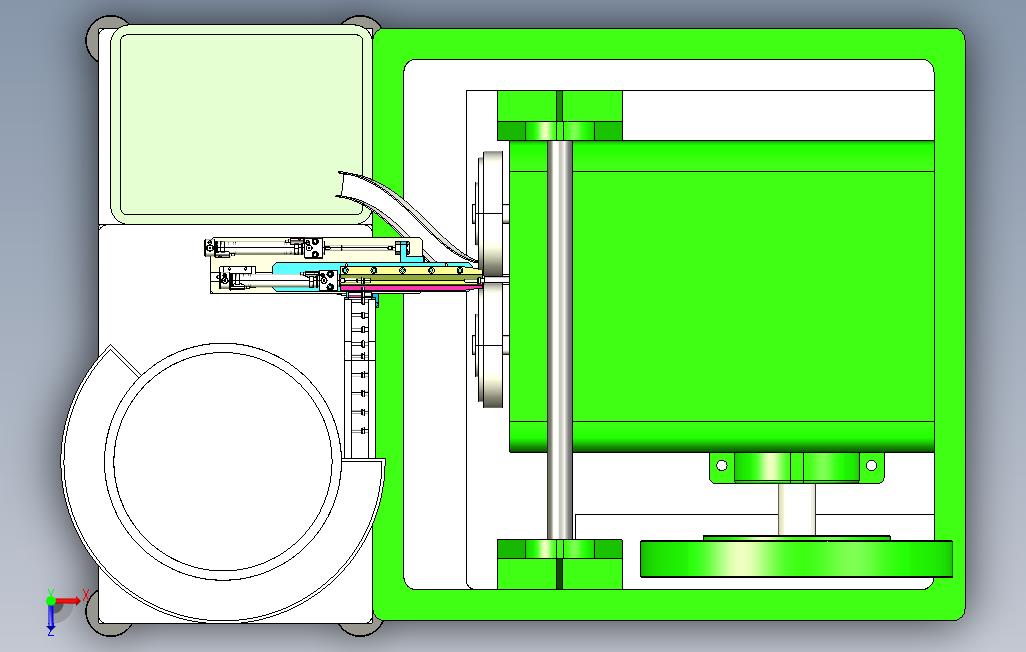Select the magenta bar of the feed mechanism

[x=412, y=287]
